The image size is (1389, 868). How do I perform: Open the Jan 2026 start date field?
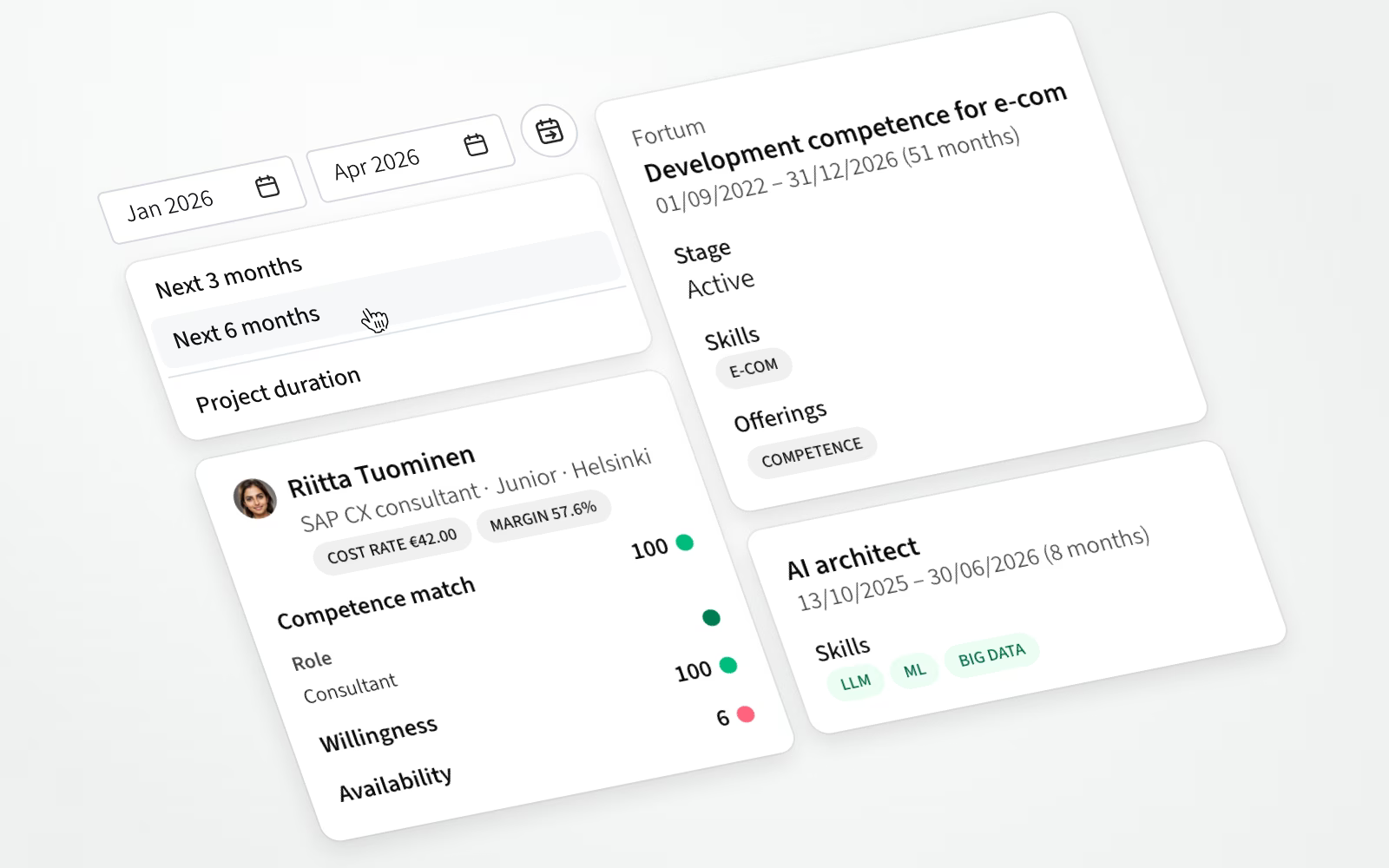click(x=202, y=200)
